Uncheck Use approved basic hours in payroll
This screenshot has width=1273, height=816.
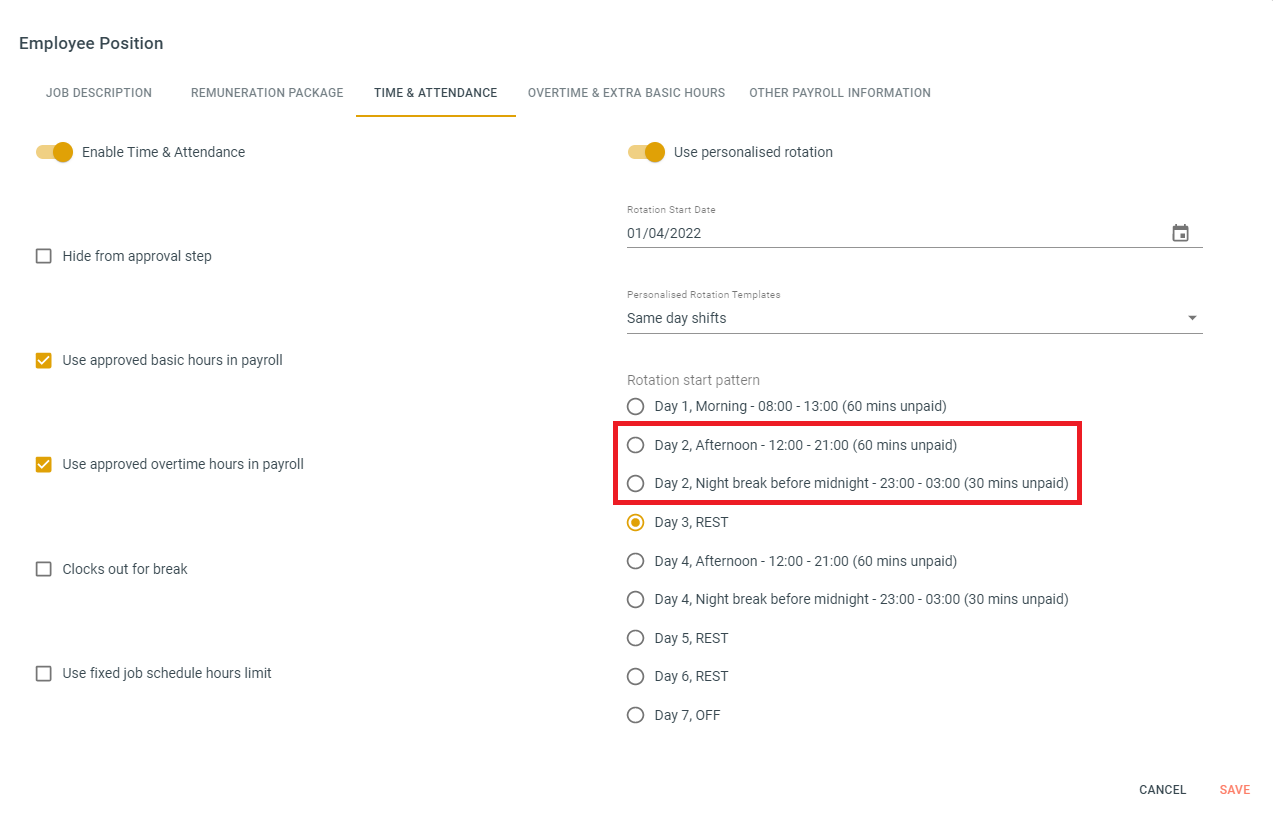point(44,360)
